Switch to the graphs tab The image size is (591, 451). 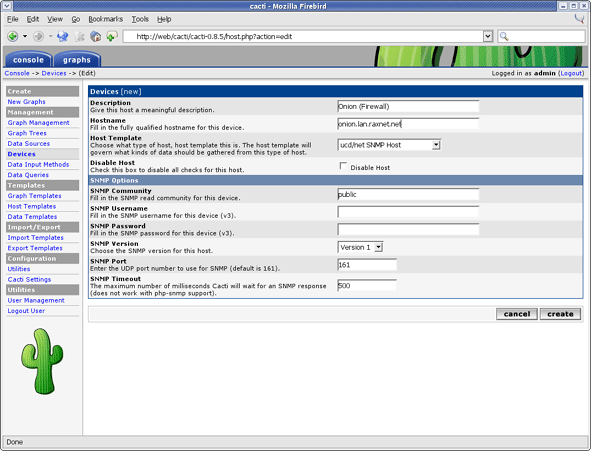(x=77, y=60)
